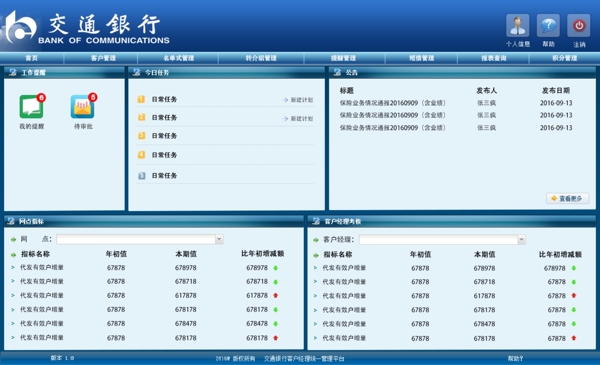Click the red badge 5 on 待审批
The width and height of the screenshot is (600, 365).
pos(93,97)
